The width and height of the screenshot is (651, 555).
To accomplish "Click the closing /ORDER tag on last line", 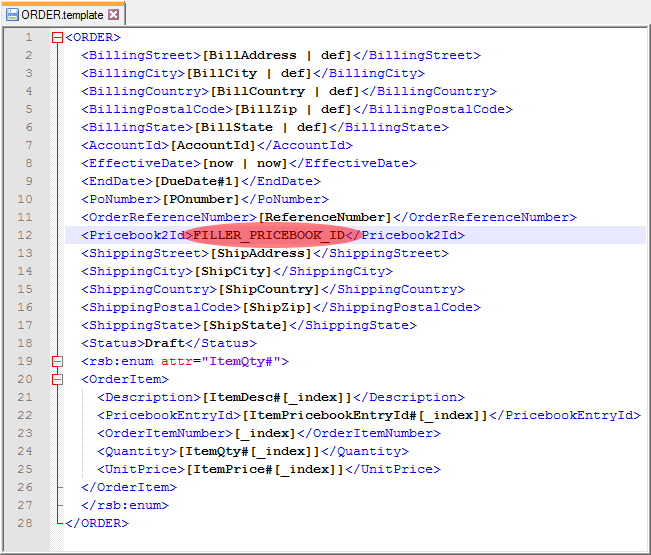I will (x=97, y=523).
